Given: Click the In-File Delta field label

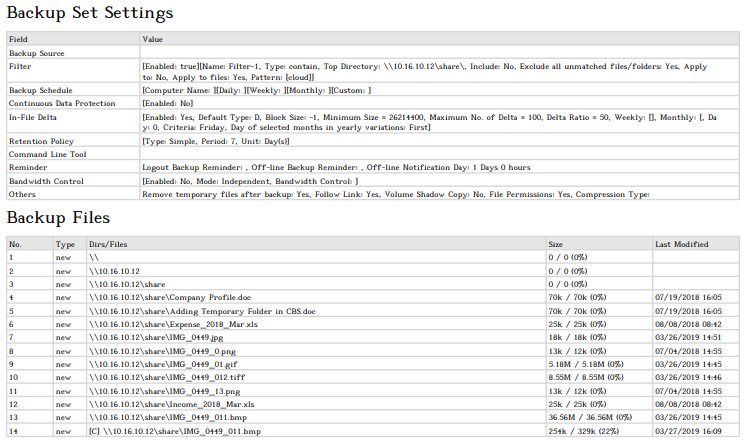Looking at the screenshot, I should (33, 116).
